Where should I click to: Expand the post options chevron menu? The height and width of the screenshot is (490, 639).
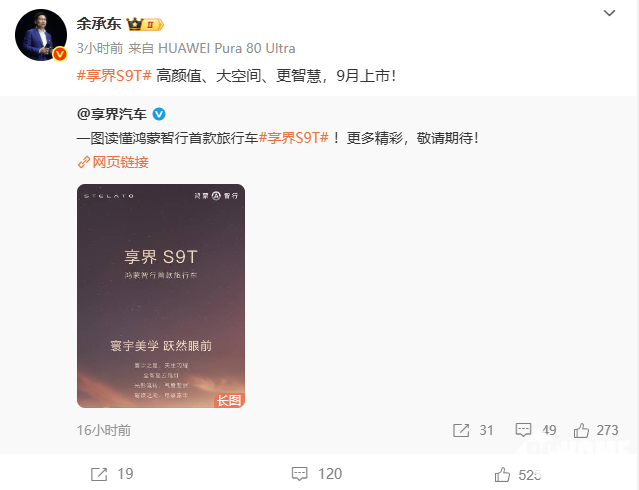pos(609,13)
